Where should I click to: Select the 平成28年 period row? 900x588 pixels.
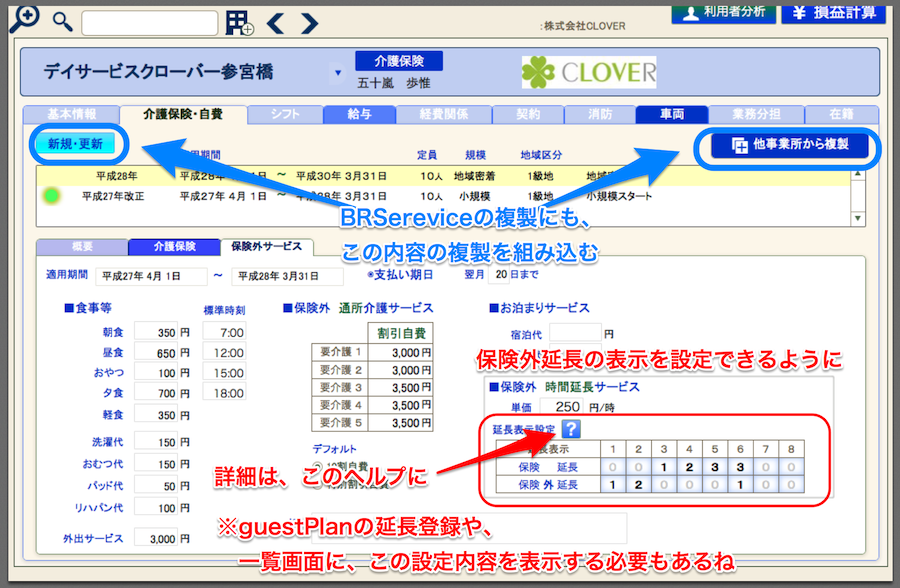coord(444,176)
